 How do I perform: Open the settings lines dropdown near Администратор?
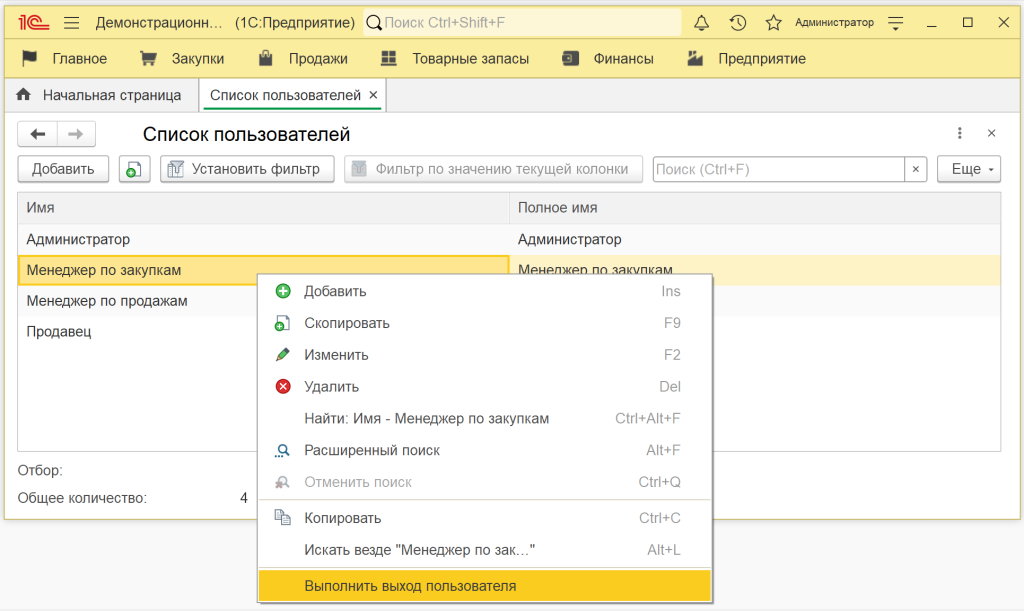pyautogui.click(x=896, y=23)
